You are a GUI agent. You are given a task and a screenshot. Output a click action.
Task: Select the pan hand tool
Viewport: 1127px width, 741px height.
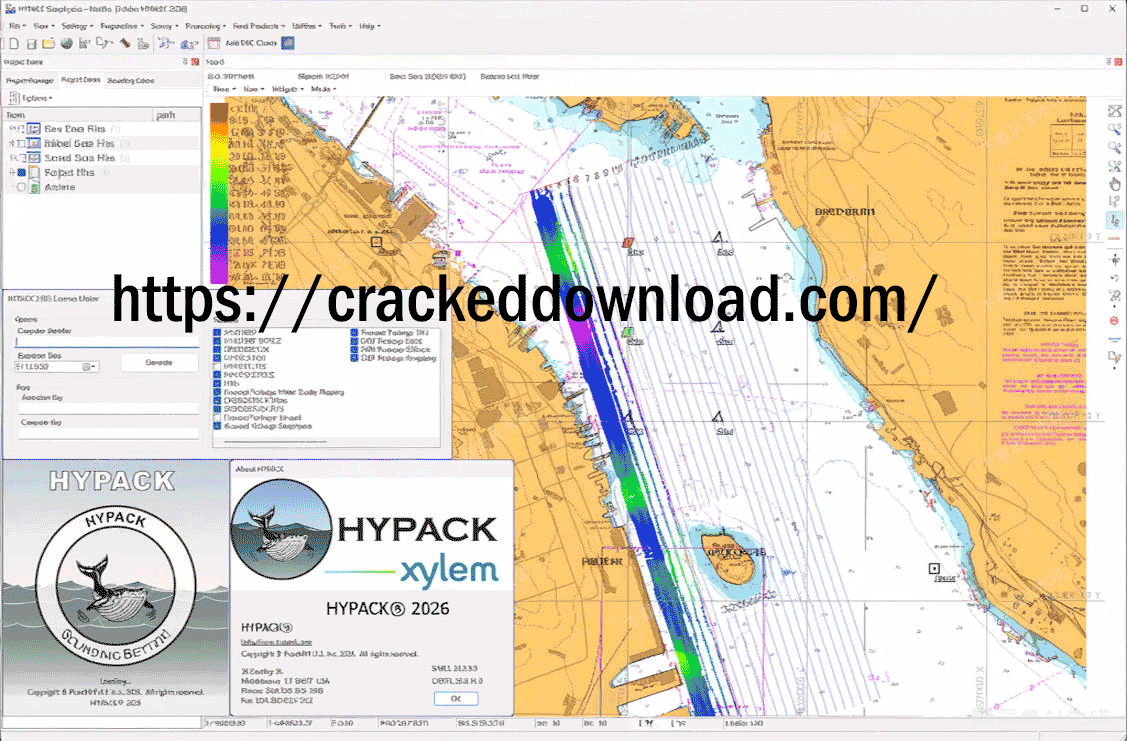1115,183
